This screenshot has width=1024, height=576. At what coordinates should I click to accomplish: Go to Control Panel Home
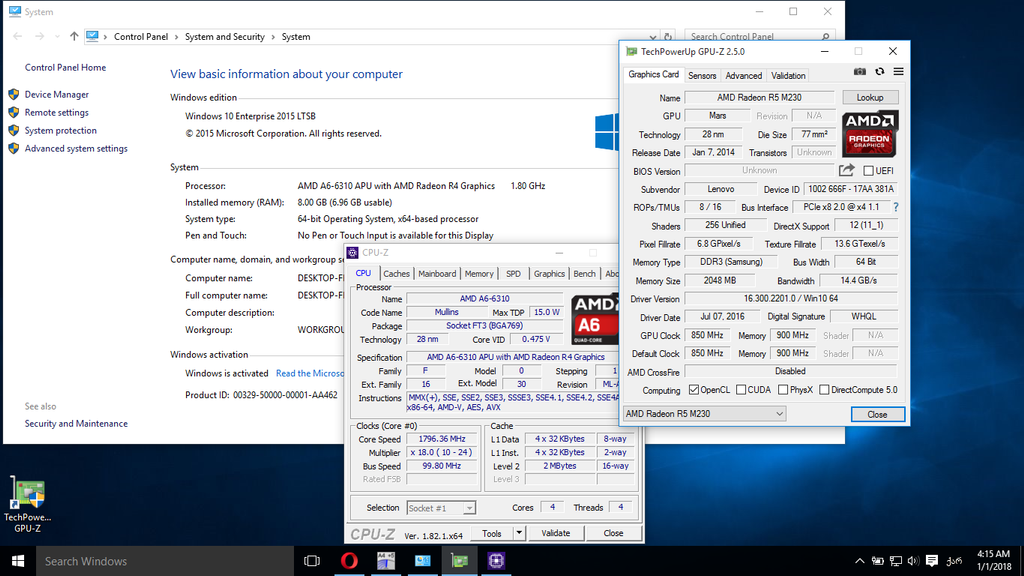click(65, 67)
